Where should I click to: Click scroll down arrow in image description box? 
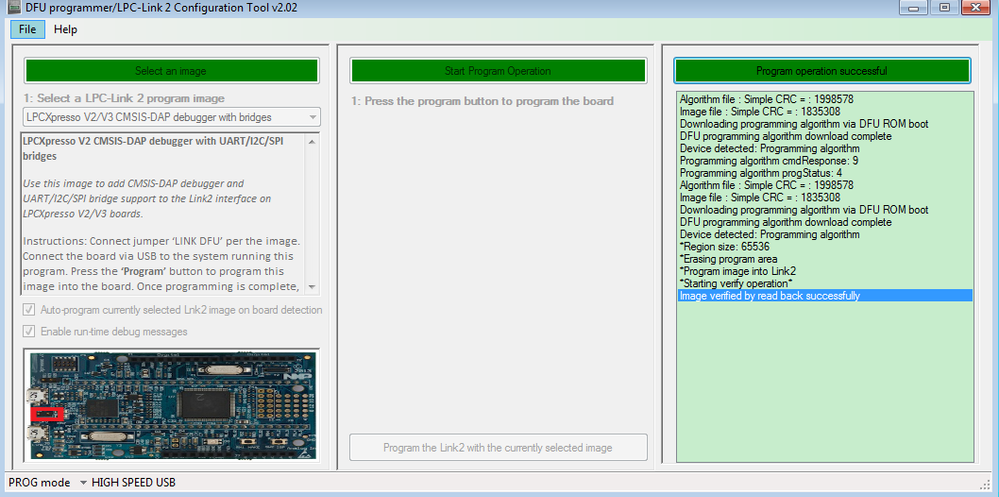pyautogui.click(x=312, y=287)
